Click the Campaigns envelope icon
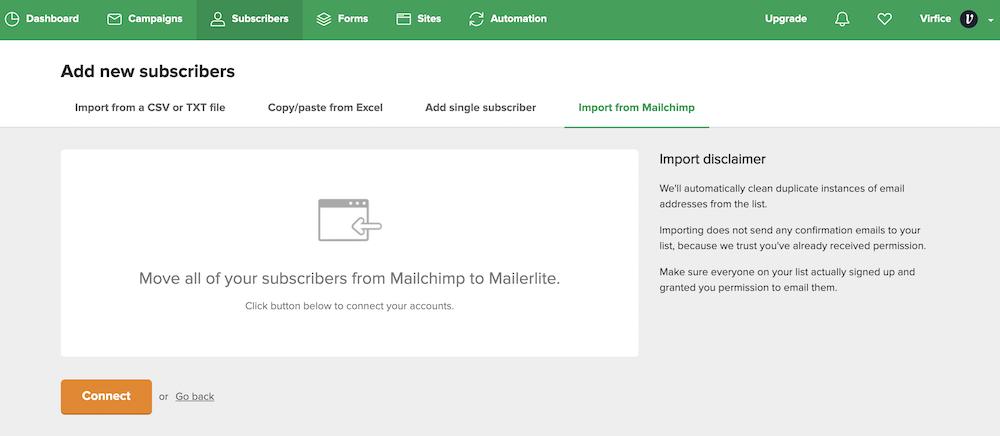The width and height of the screenshot is (1000, 436). [x=114, y=19]
